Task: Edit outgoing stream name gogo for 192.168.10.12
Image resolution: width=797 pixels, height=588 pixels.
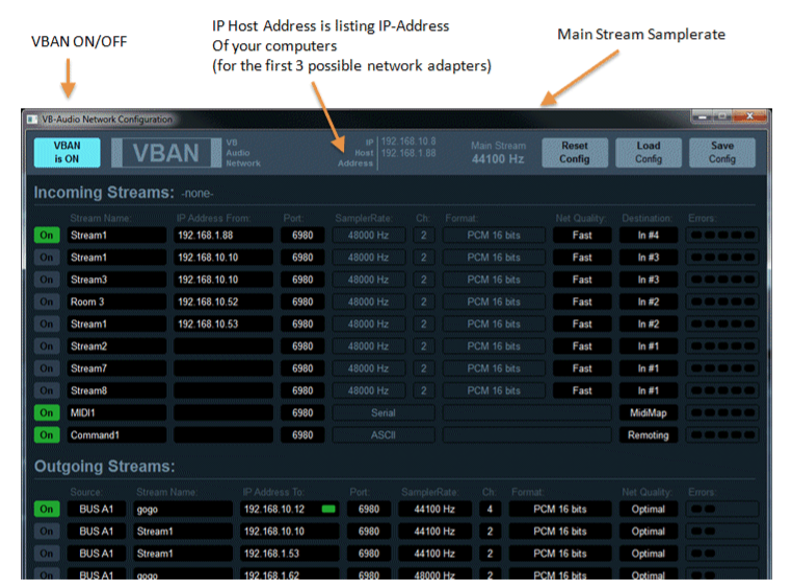Action: 183,509
